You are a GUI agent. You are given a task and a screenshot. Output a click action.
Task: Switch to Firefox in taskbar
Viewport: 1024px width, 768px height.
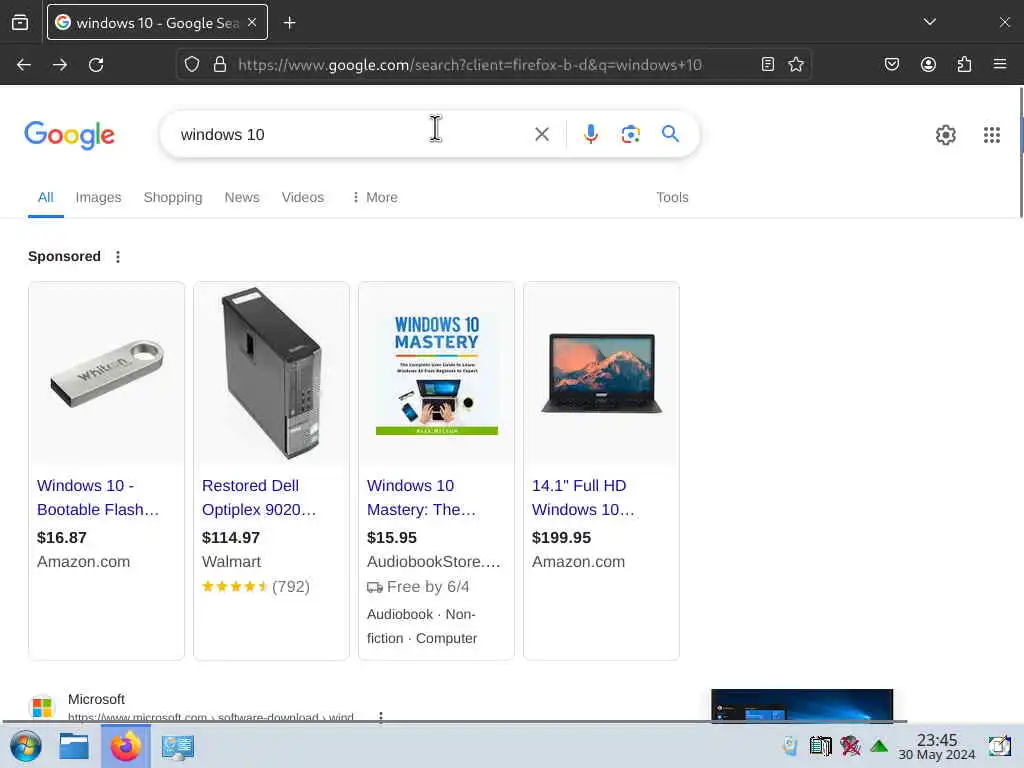125,746
